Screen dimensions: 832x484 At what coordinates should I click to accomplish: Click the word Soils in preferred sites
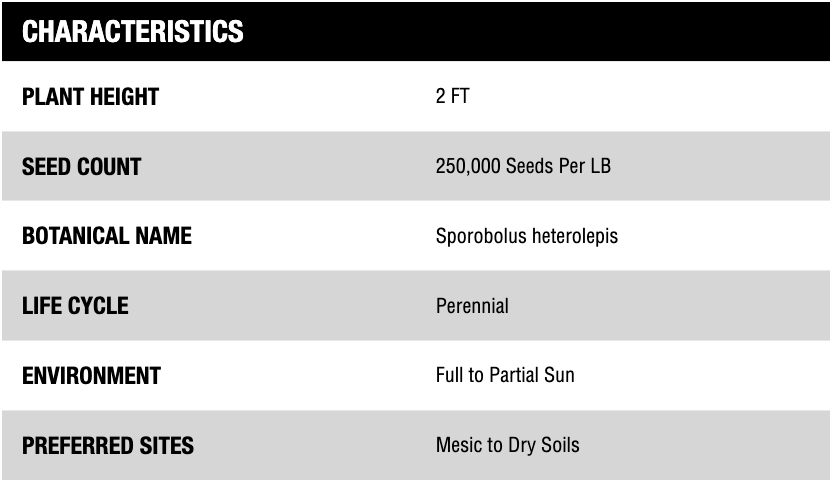click(558, 445)
